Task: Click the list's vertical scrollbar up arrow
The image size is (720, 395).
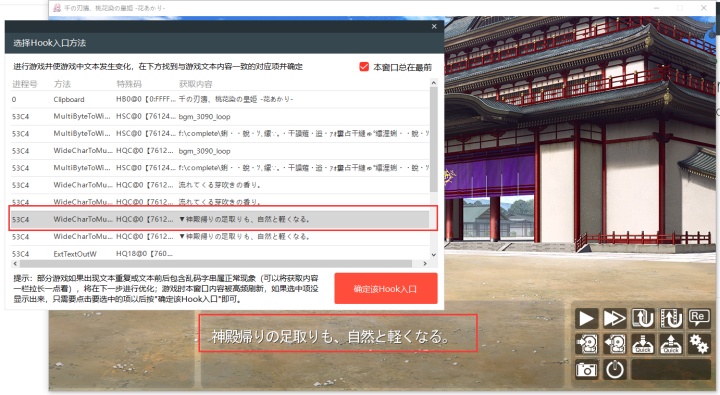Action: tap(433, 83)
